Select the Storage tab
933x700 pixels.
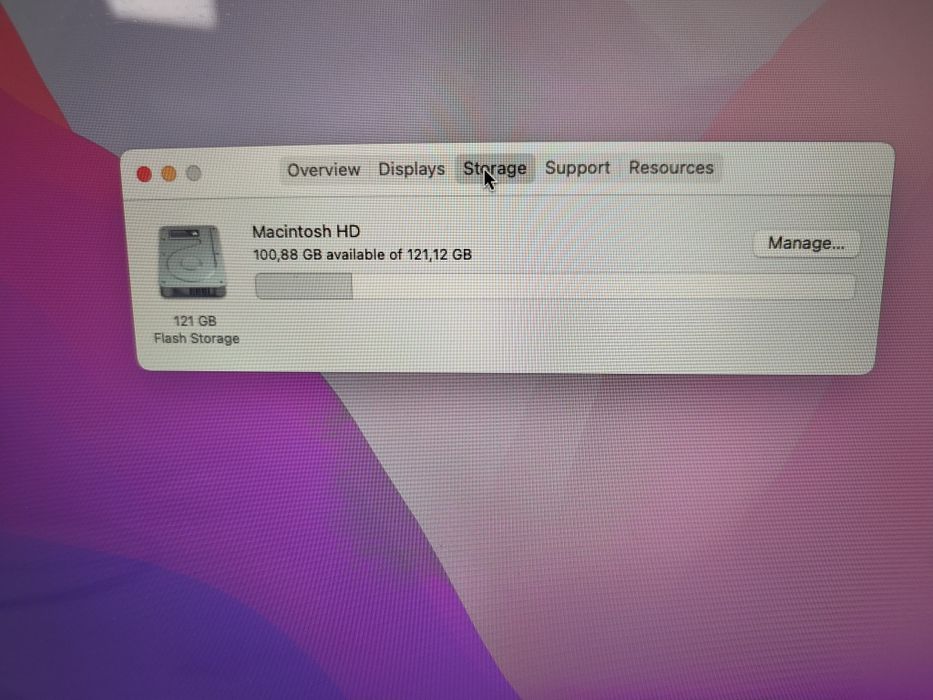(494, 169)
